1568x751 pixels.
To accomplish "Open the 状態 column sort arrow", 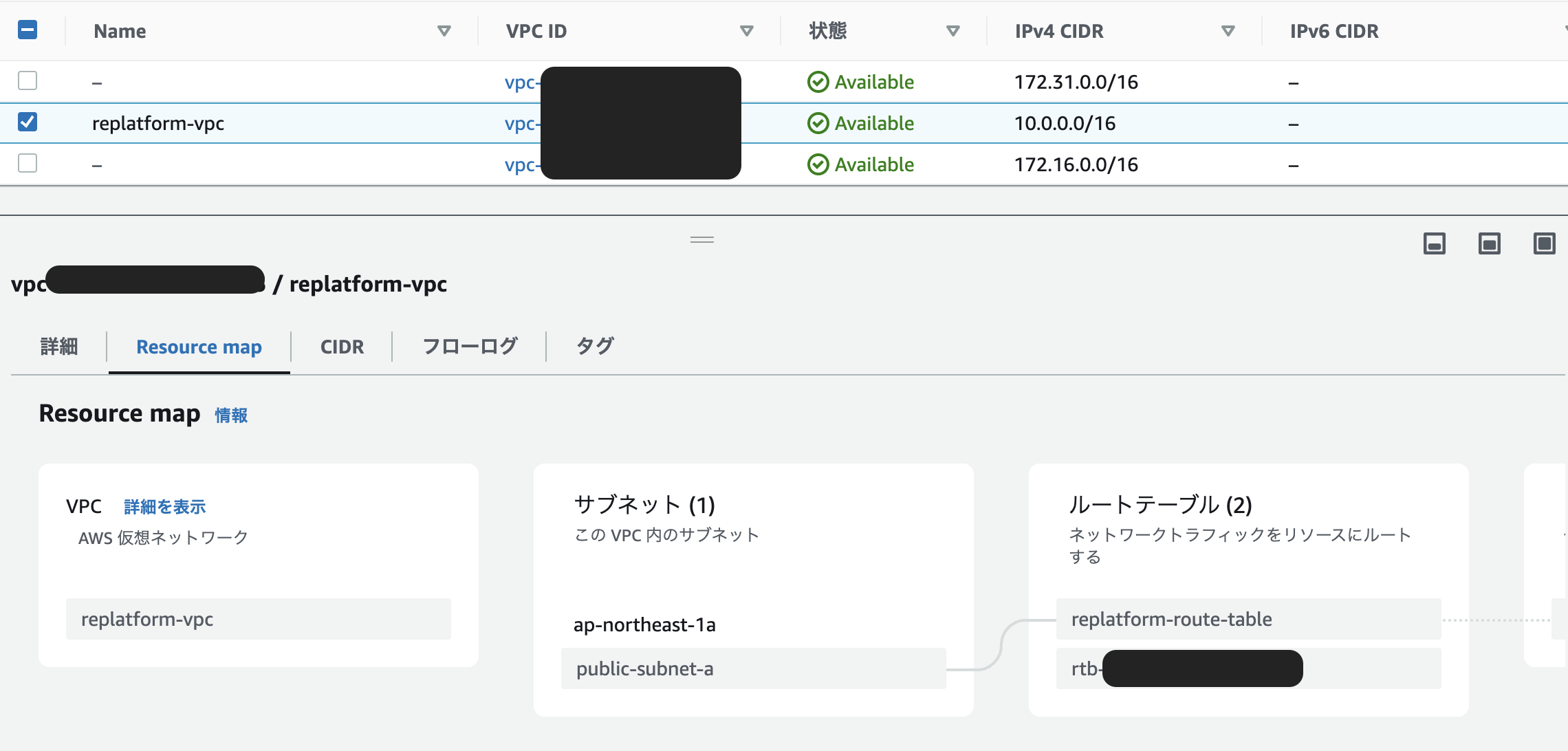I will (x=953, y=31).
